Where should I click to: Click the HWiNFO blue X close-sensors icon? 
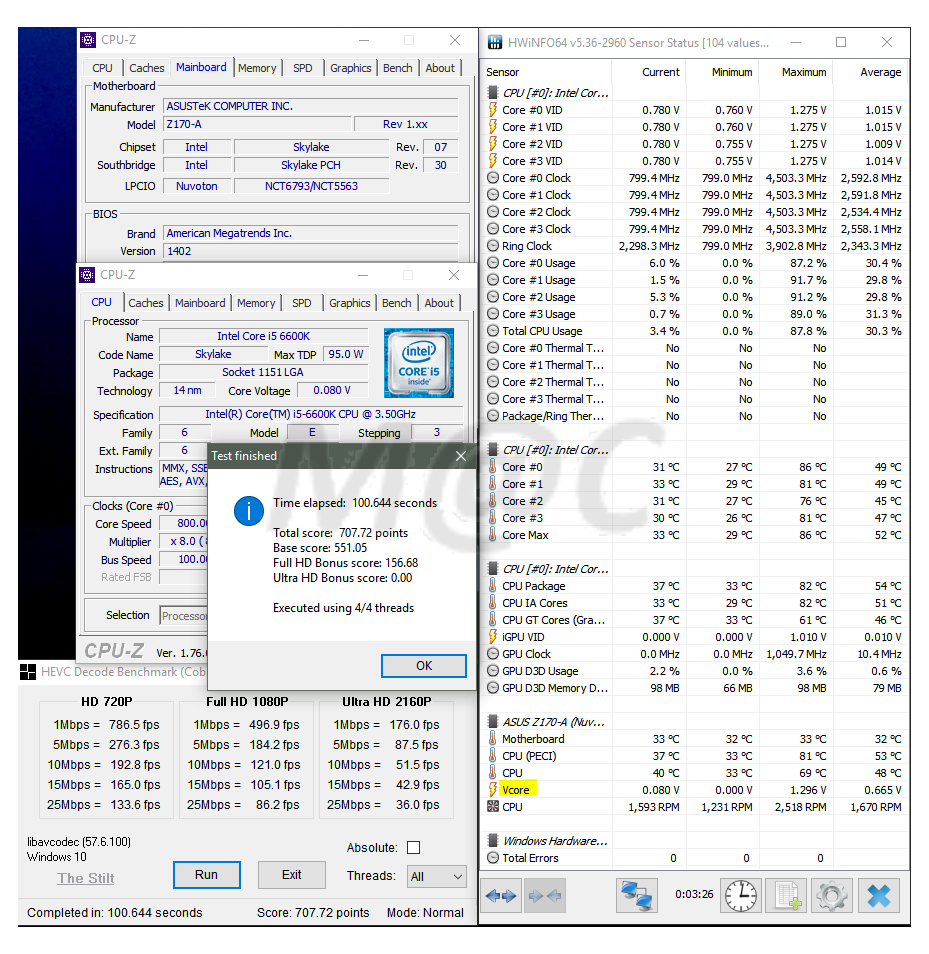tap(879, 896)
